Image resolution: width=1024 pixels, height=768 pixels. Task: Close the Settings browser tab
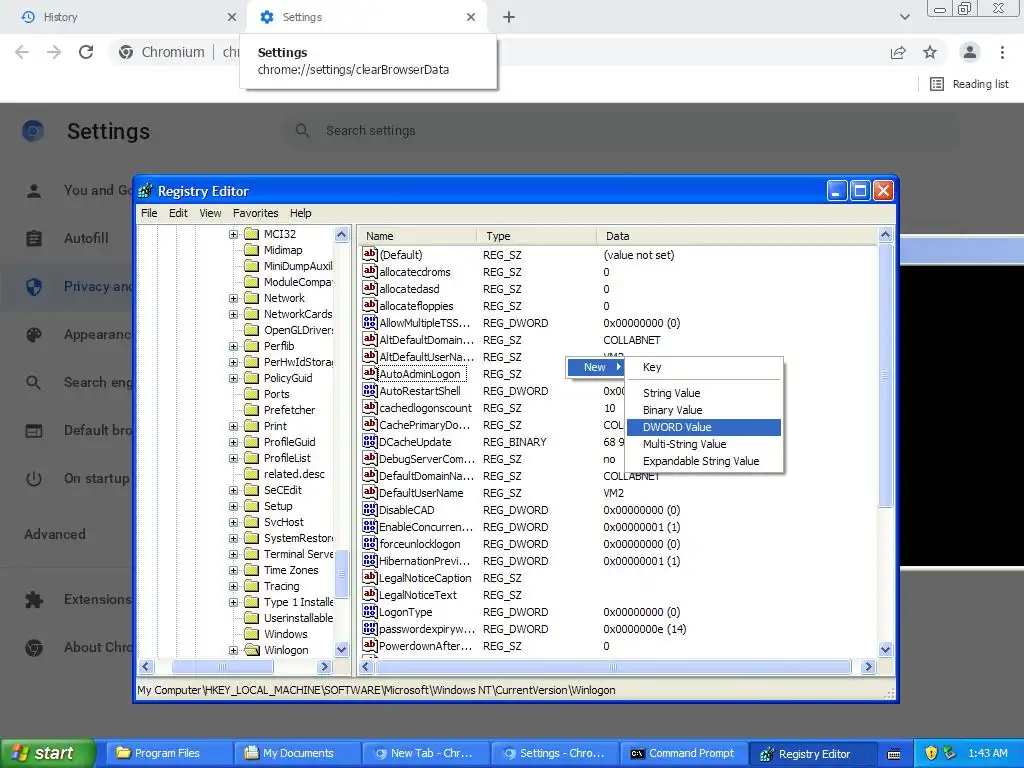[x=471, y=17]
